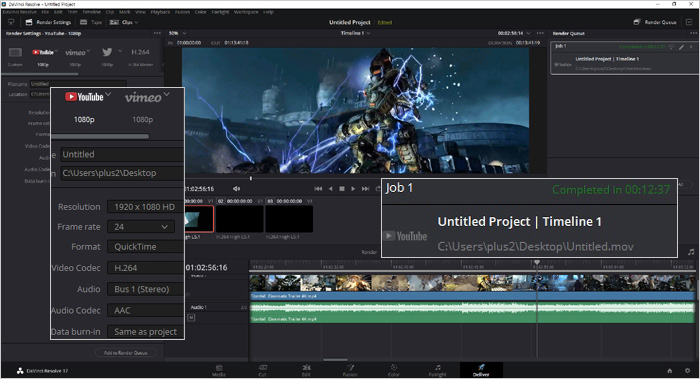The width and height of the screenshot is (700, 379).
Task: Toggle the viewer volume speaker icon
Action: point(237,189)
